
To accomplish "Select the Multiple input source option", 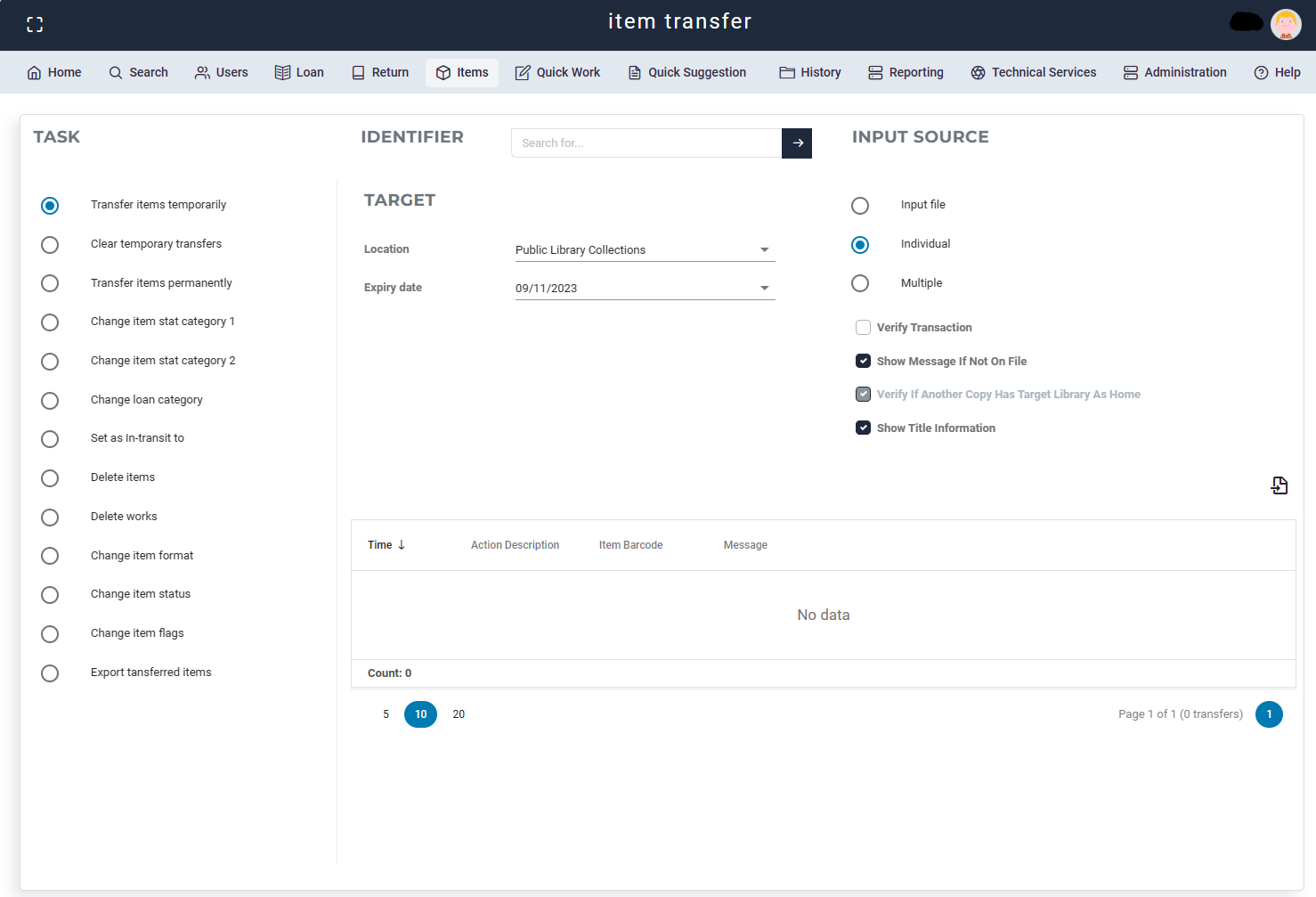I will [x=860, y=283].
